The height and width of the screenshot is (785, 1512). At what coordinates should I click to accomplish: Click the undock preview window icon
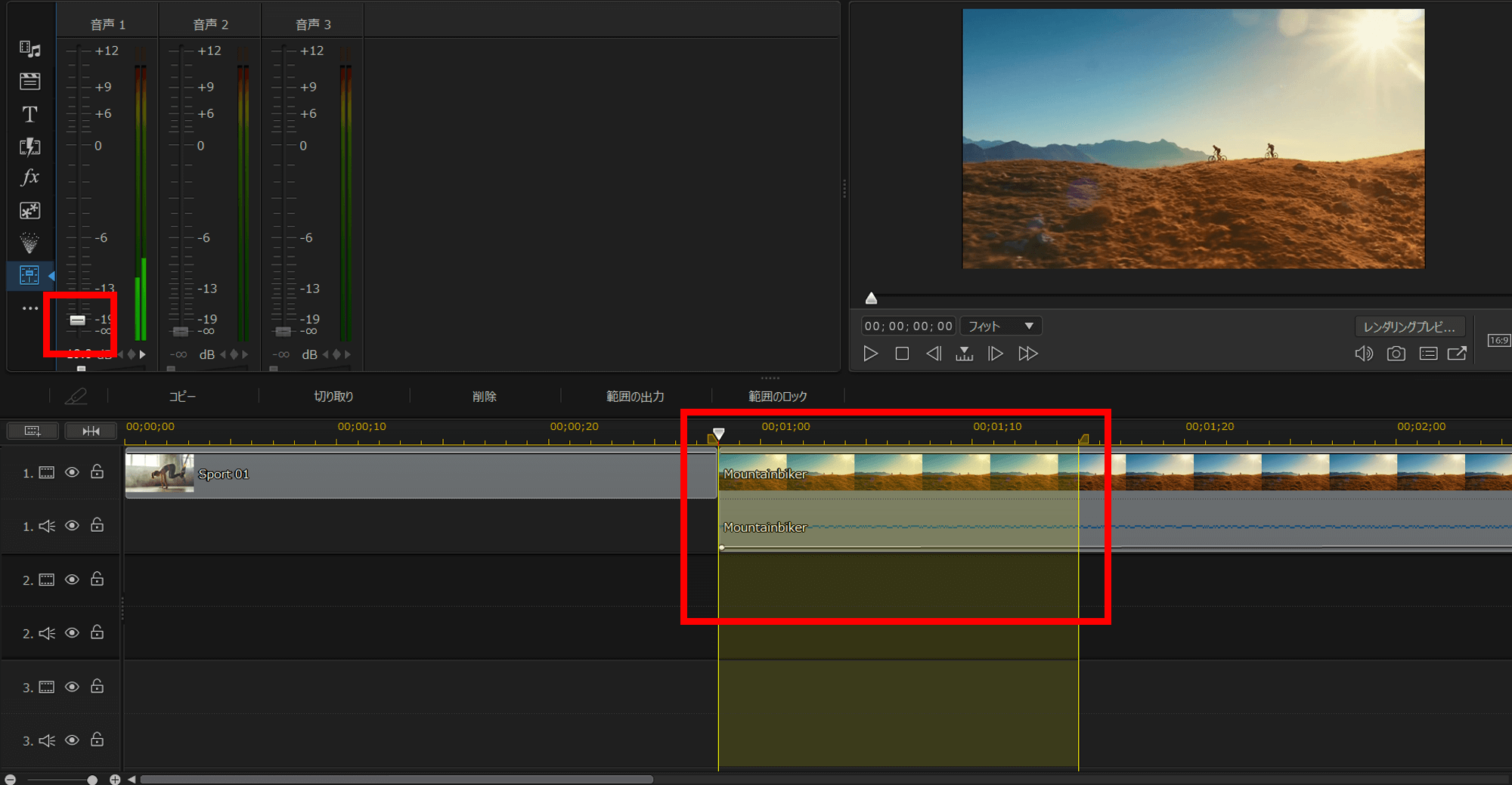tap(1457, 354)
